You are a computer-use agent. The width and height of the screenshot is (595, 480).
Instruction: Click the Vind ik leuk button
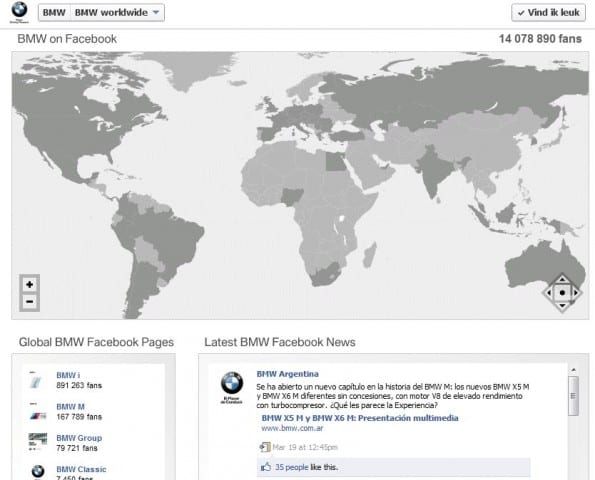pos(548,13)
